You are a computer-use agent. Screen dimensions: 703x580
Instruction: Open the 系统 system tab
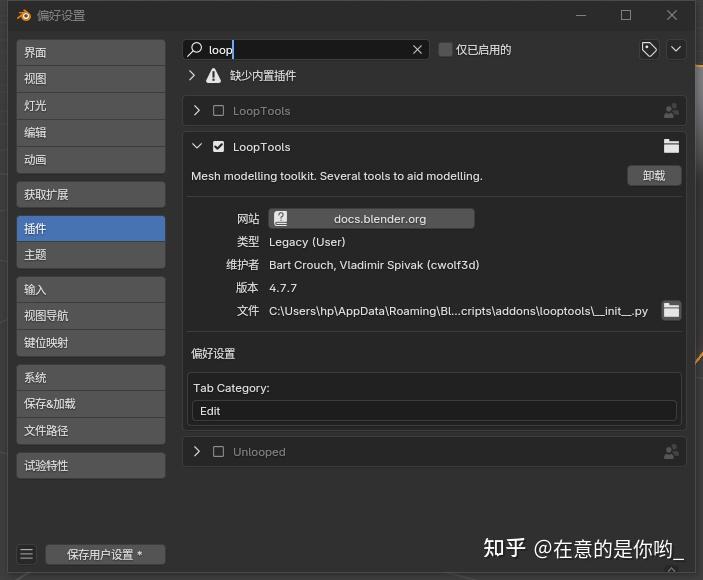tap(91, 377)
